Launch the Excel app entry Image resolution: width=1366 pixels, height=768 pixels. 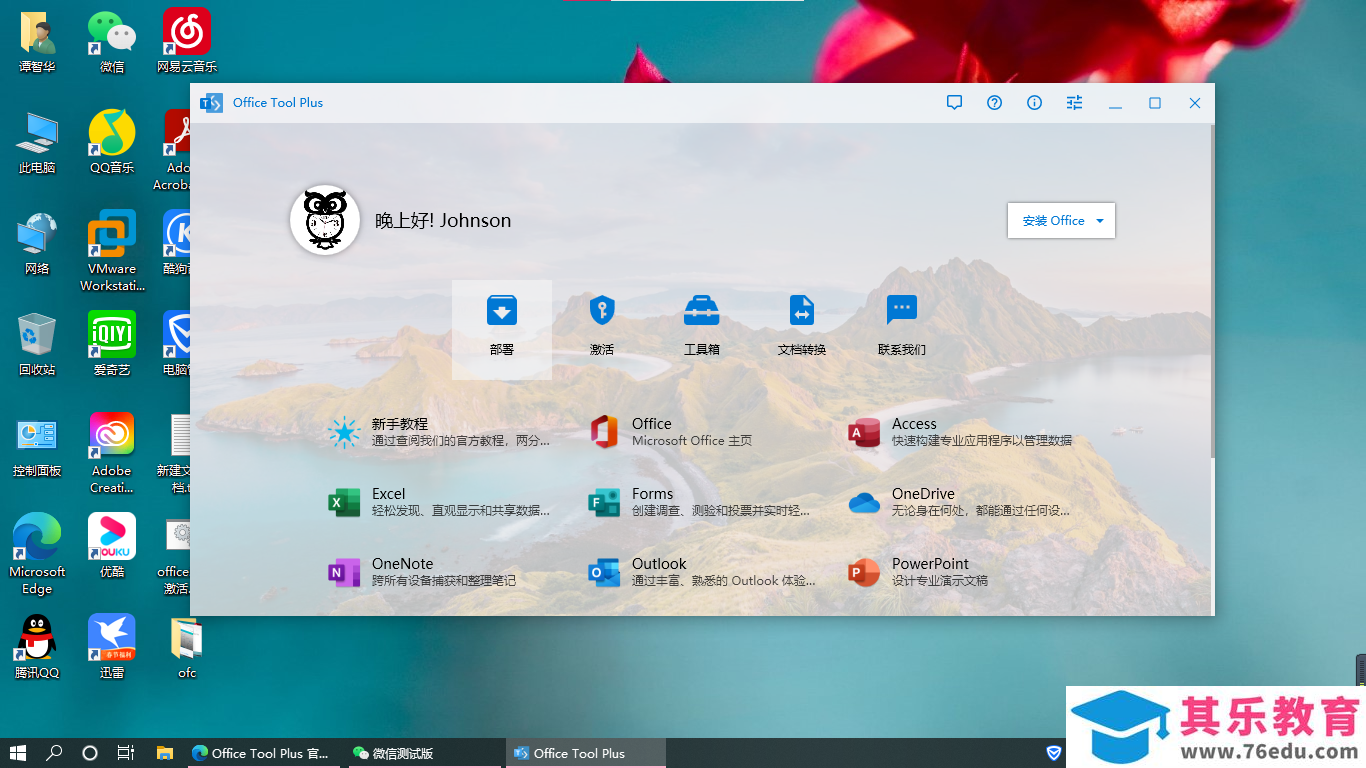(x=440, y=502)
